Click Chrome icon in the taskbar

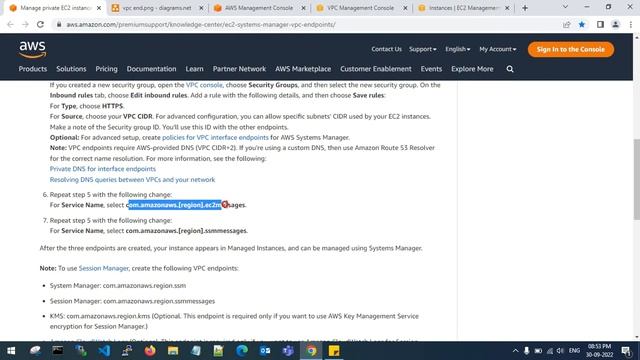click(x=311, y=351)
